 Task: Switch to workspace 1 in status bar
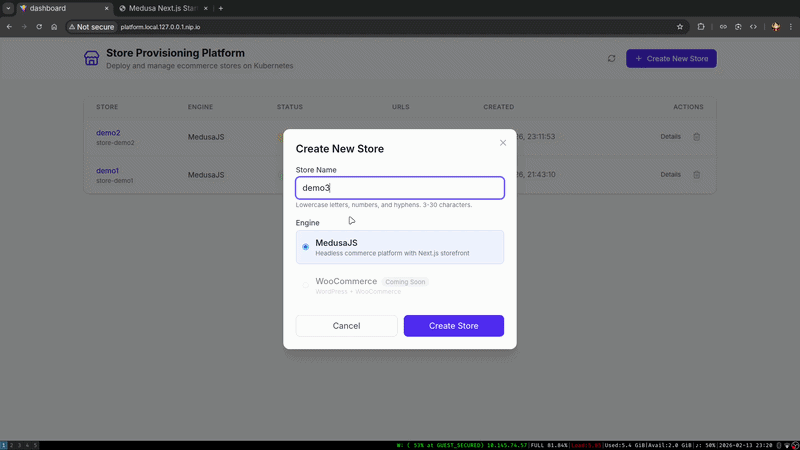(x=4, y=445)
